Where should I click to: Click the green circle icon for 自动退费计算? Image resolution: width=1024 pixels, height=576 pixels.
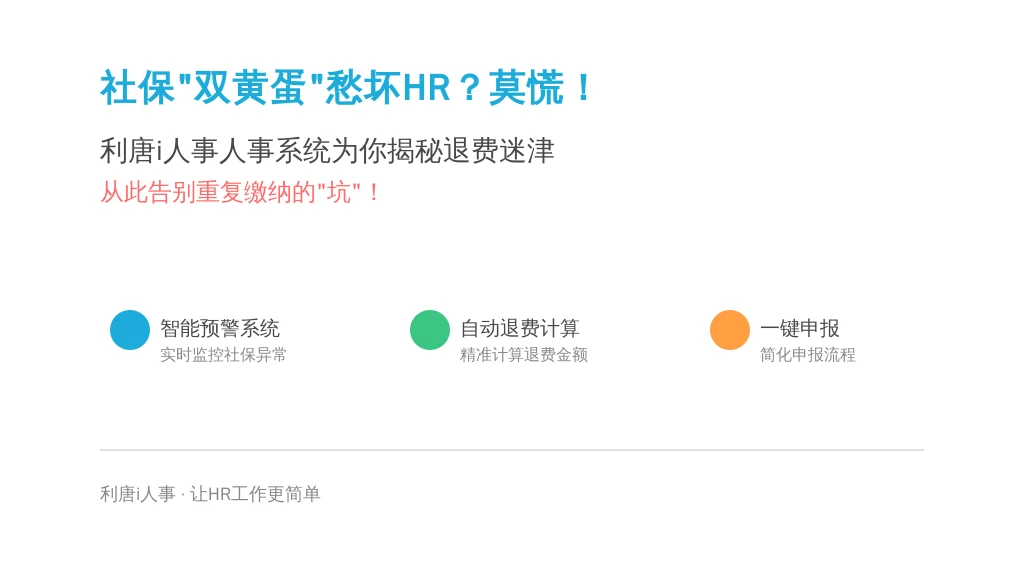click(x=430, y=330)
